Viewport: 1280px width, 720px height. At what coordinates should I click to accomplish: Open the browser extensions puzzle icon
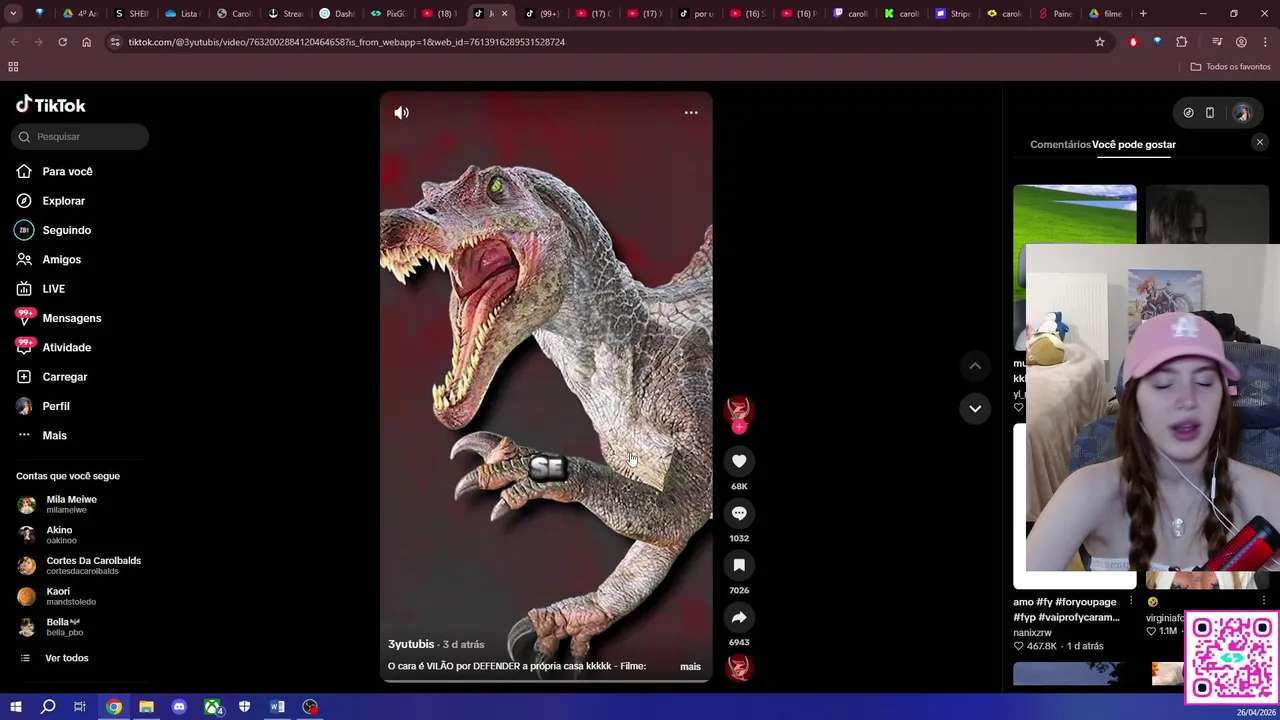click(x=1181, y=42)
